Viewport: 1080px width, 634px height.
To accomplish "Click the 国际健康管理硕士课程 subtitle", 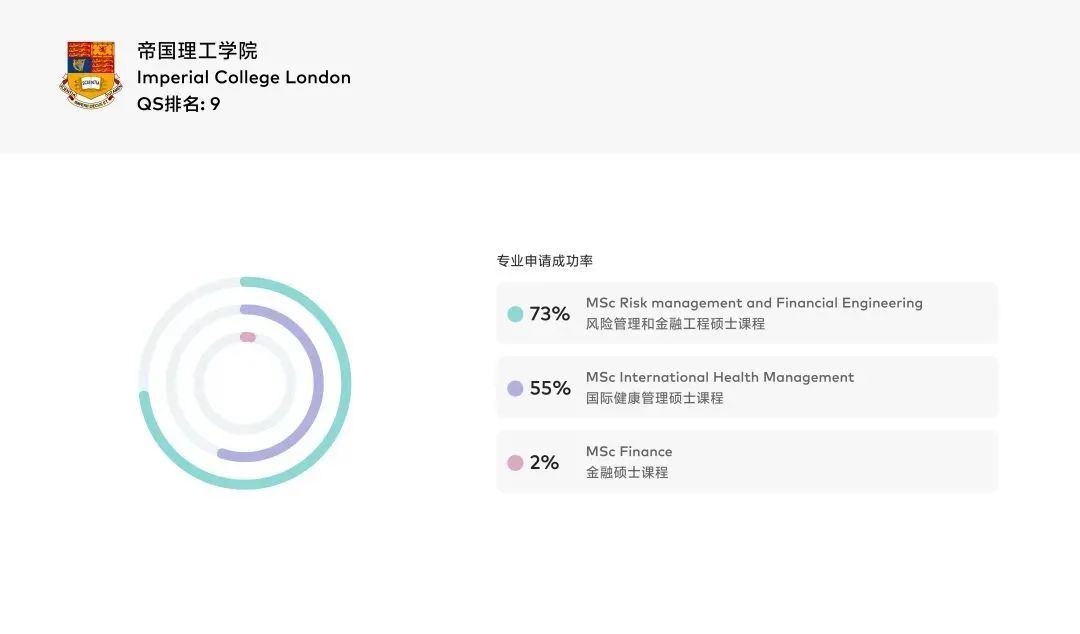I will 654,398.
